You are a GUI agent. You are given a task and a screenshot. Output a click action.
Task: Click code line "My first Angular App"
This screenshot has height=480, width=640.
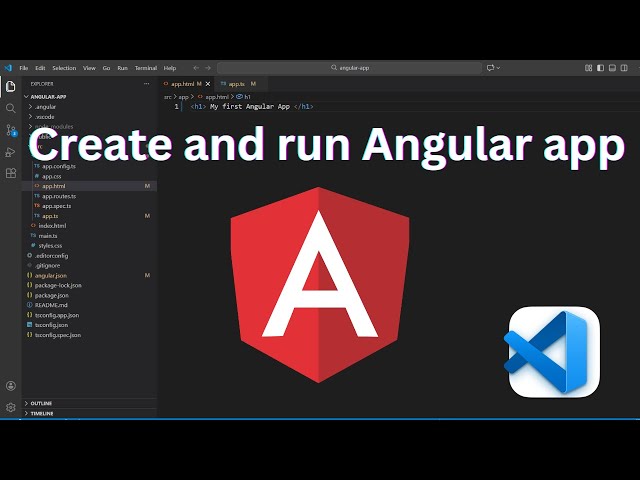250,107
